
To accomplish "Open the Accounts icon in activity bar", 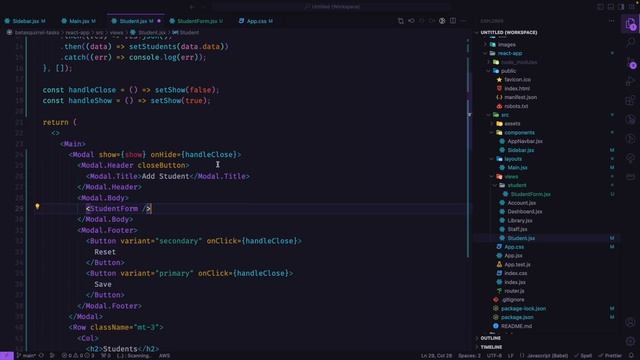I will pos(631,322).
